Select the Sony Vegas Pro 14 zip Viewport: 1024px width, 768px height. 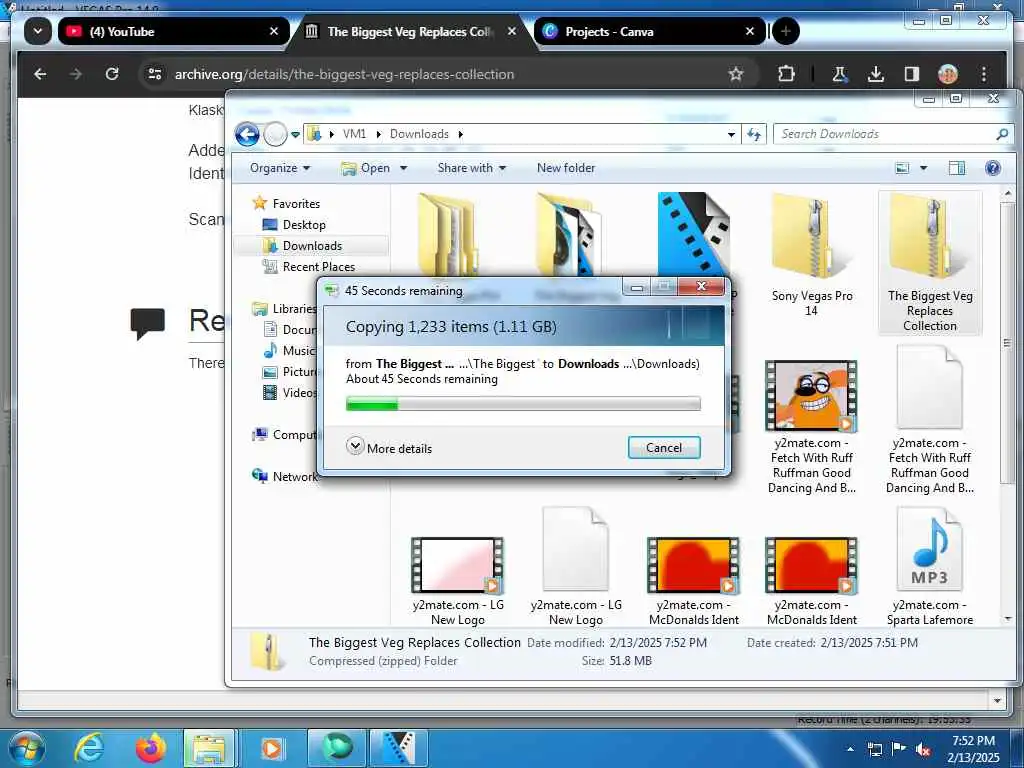coord(812,255)
